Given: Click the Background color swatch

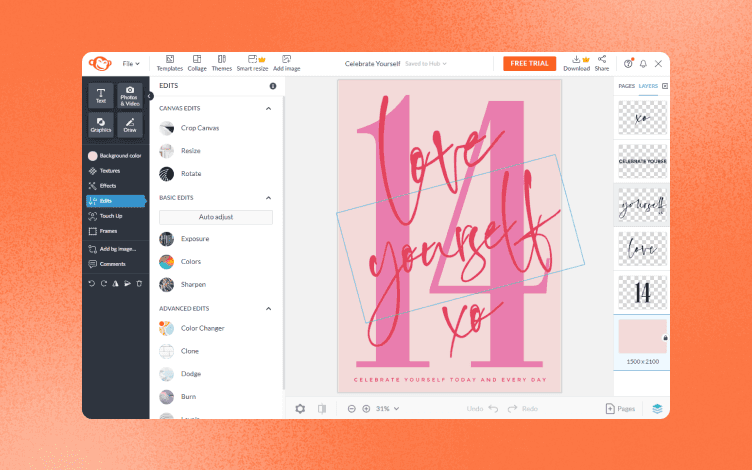Looking at the screenshot, I should [93, 156].
